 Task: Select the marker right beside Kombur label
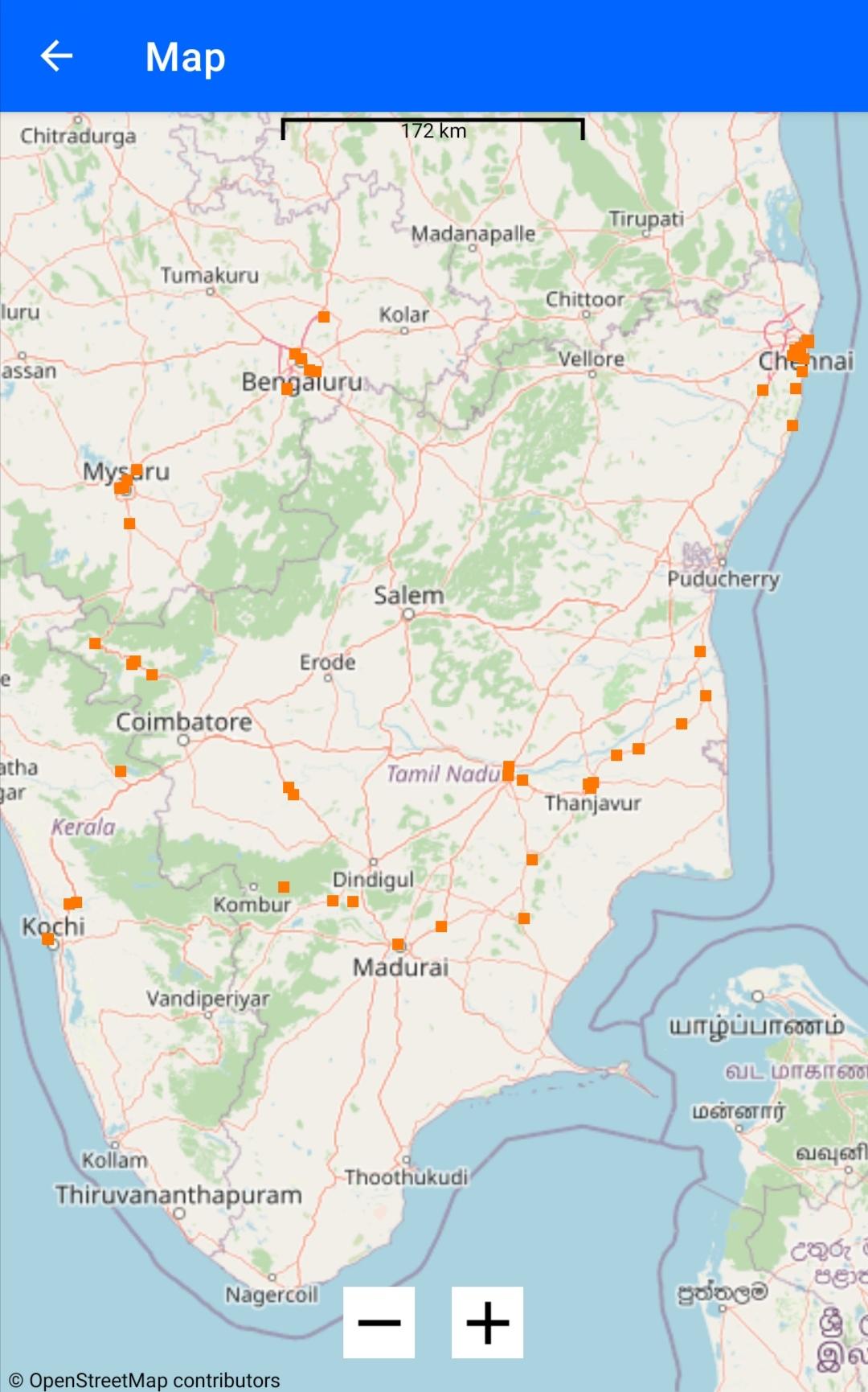pyautogui.click(x=284, y=887)
